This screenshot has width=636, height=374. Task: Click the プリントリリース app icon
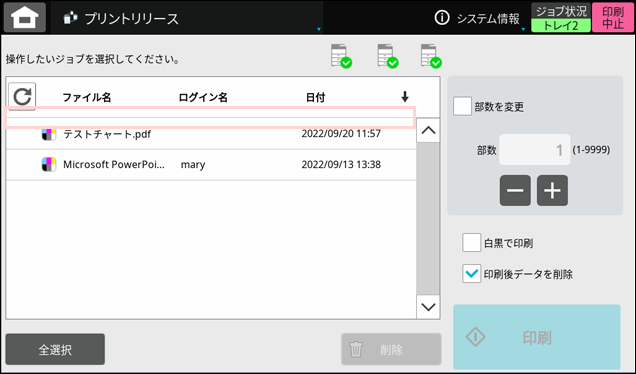(x=71, y=18)
